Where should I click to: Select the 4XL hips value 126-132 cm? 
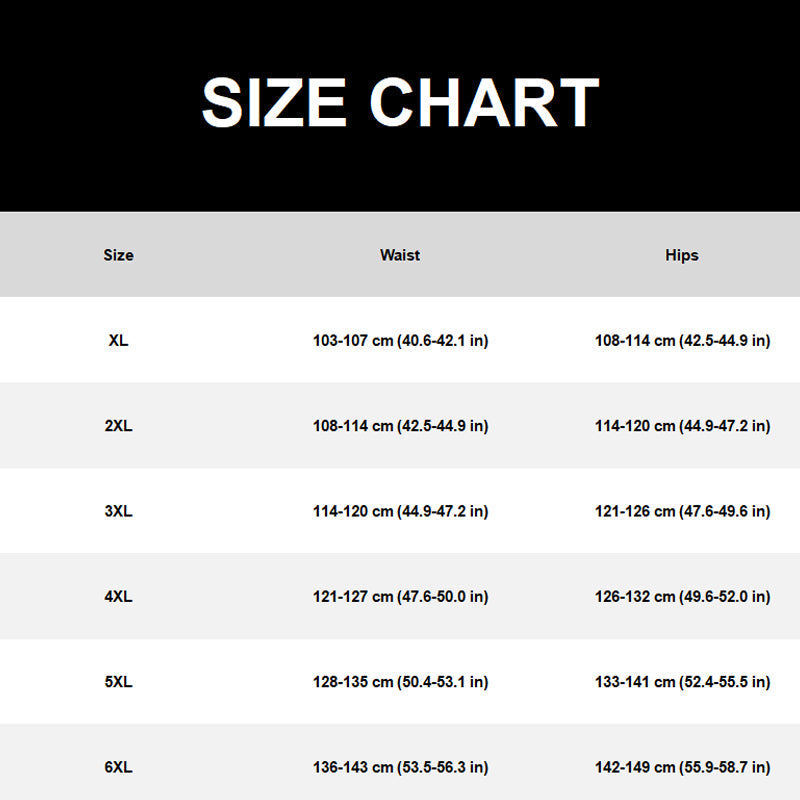point(683,596)
